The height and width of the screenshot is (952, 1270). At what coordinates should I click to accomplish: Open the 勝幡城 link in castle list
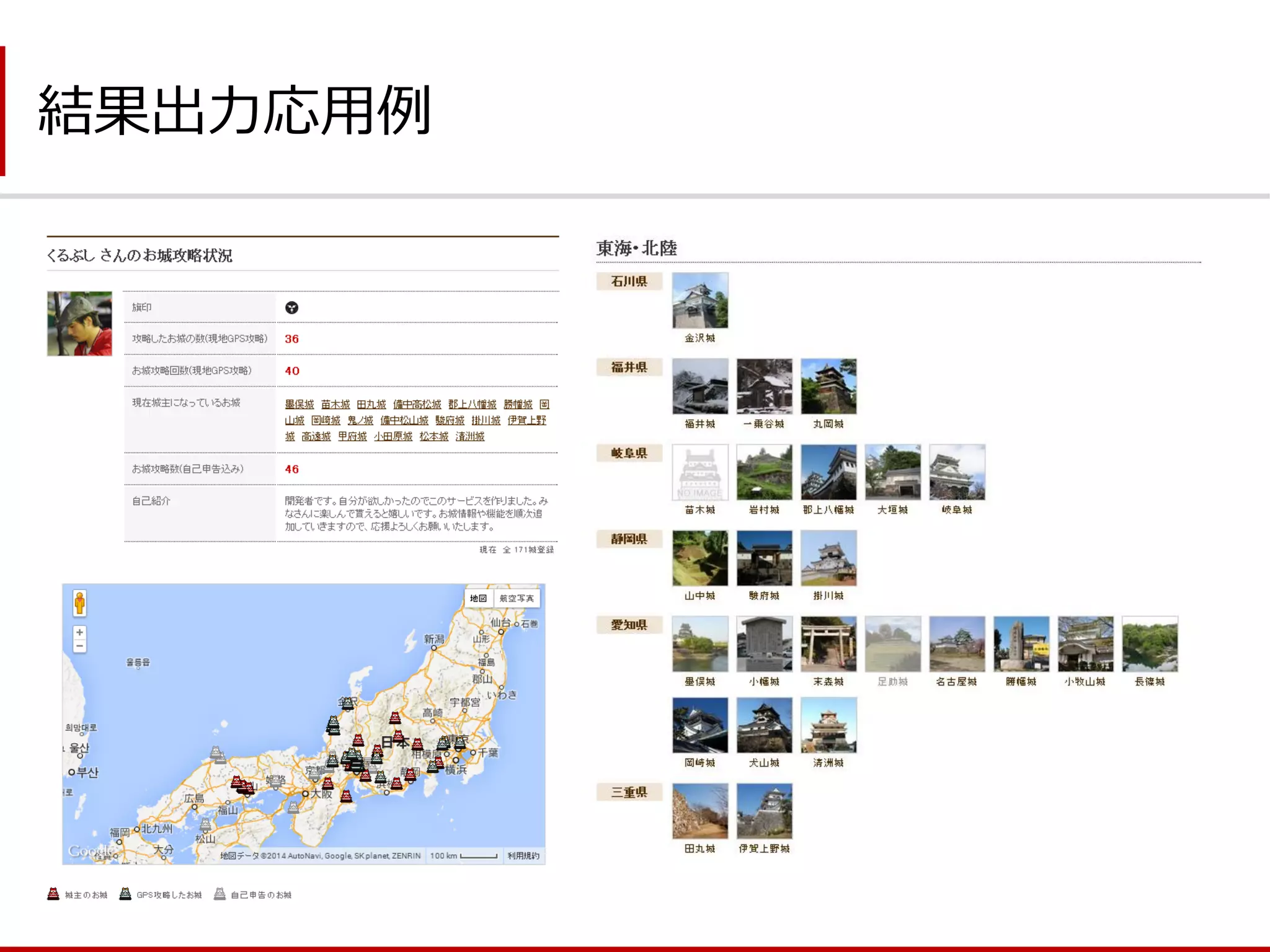[x=518, y=404]
